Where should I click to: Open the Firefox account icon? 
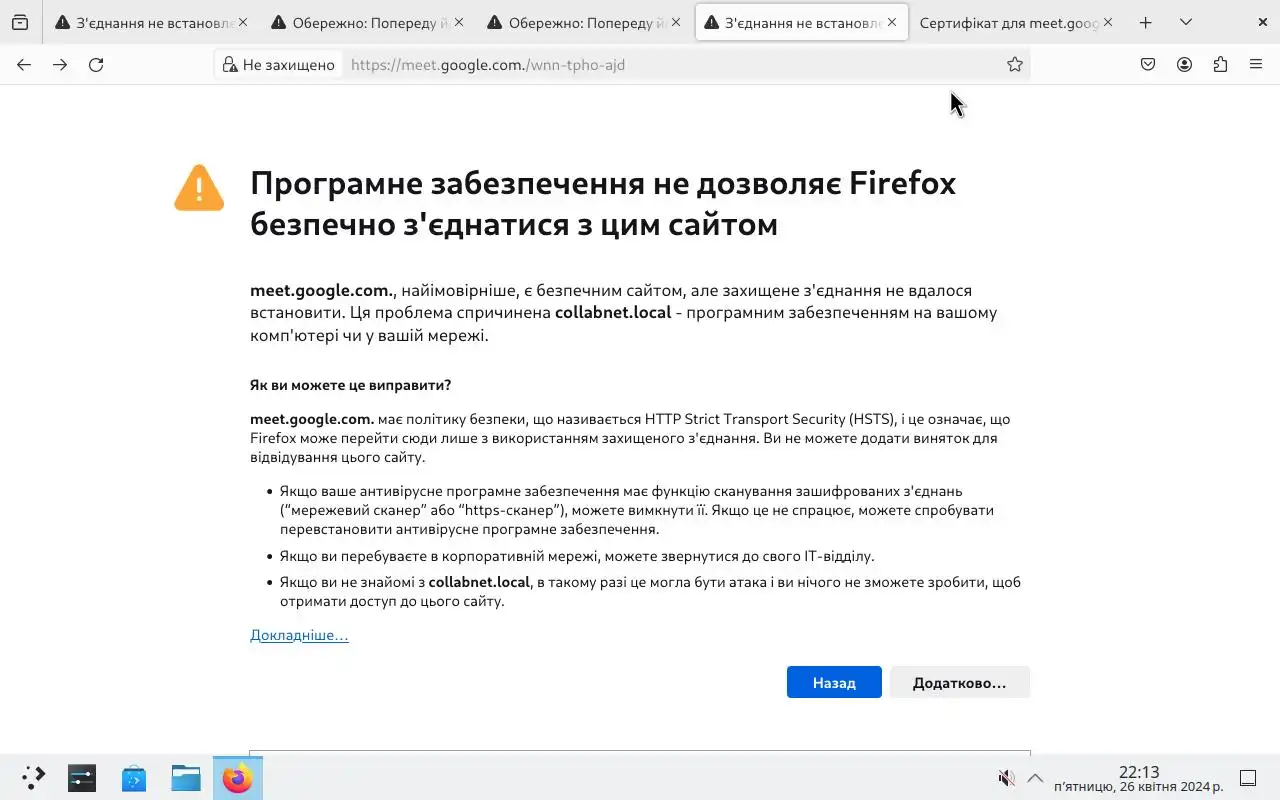coord(1184,65)
